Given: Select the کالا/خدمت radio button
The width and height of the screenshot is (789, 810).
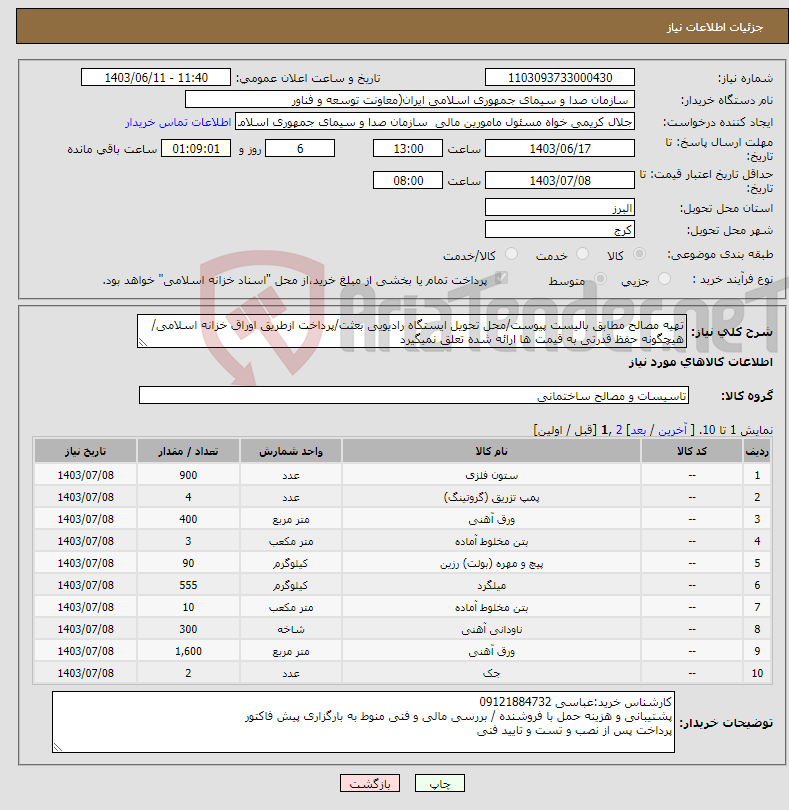Looking at the screenshot, I should (511, 254).
